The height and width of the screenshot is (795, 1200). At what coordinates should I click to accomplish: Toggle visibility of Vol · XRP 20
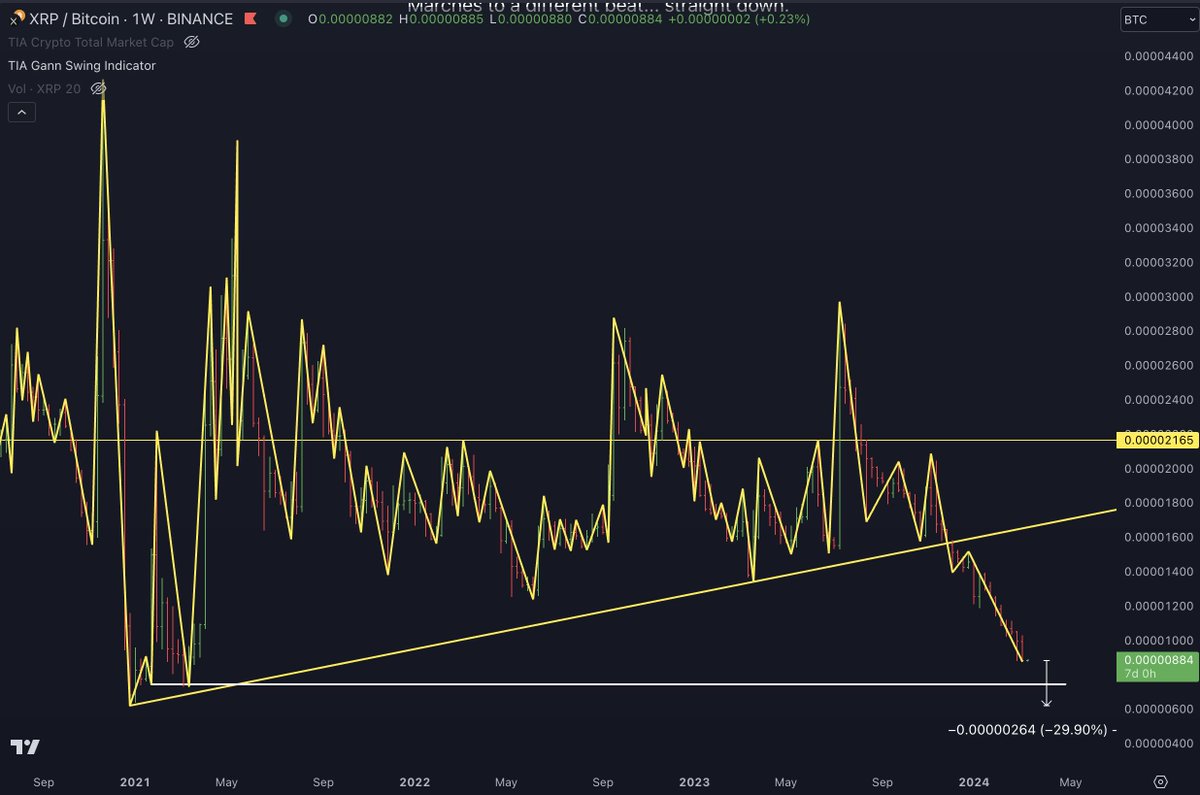[x=97, y=88]
